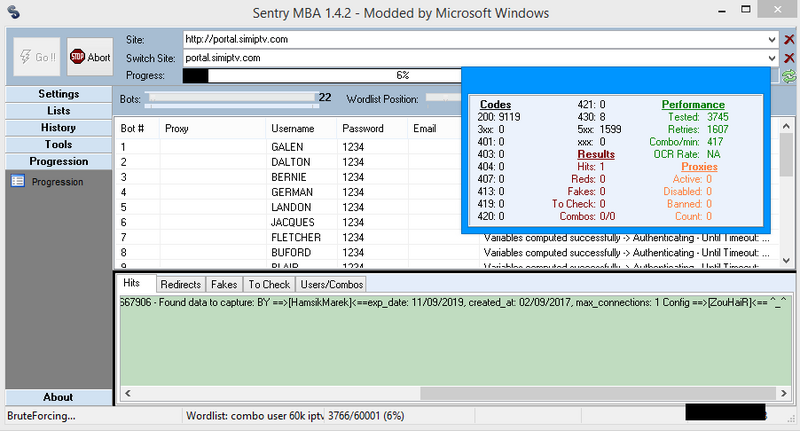This screenshot has height=431, width=800.
Task: Click the Progression tree item in sidebar
Action: point(57,182)
